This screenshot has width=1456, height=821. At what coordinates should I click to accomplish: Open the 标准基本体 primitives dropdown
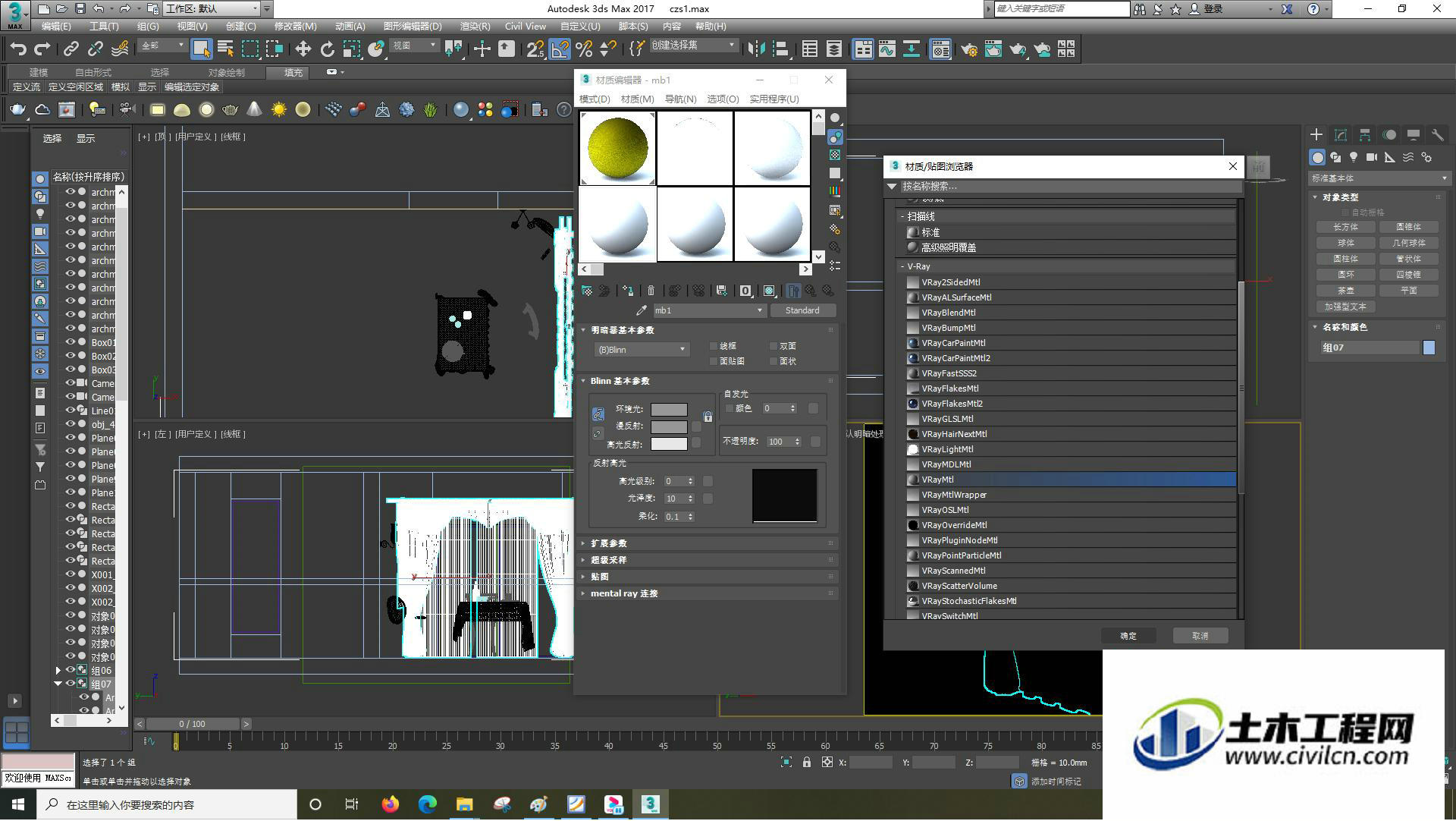point(1379,178)
